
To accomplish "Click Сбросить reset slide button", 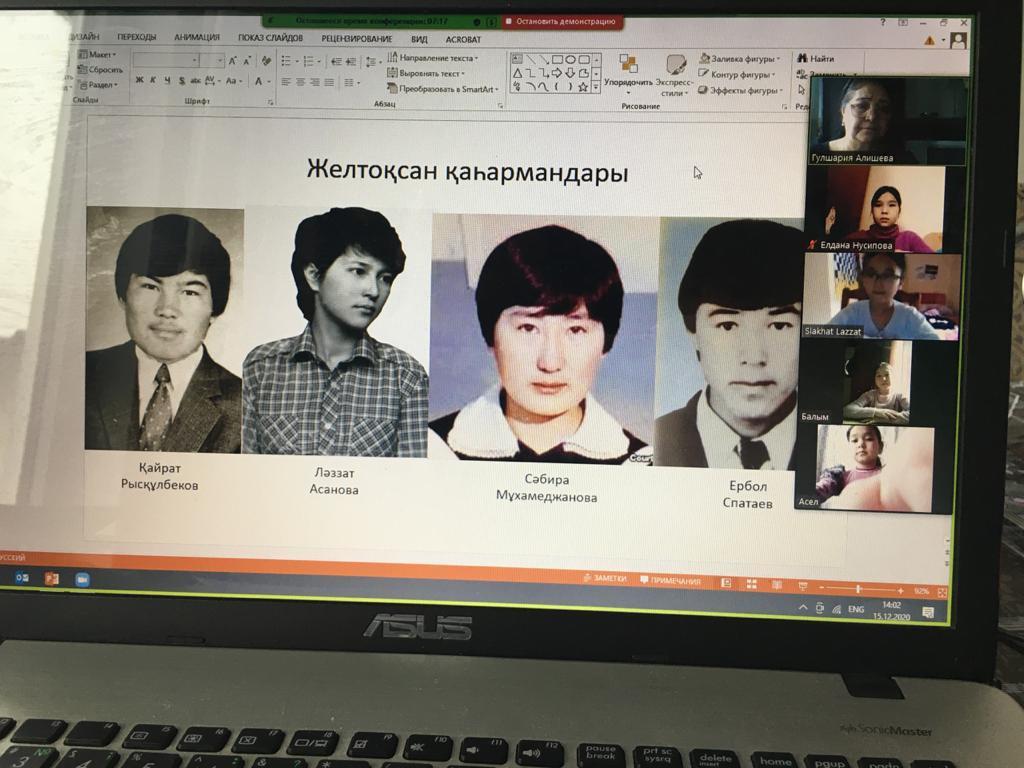I will 100,69.
